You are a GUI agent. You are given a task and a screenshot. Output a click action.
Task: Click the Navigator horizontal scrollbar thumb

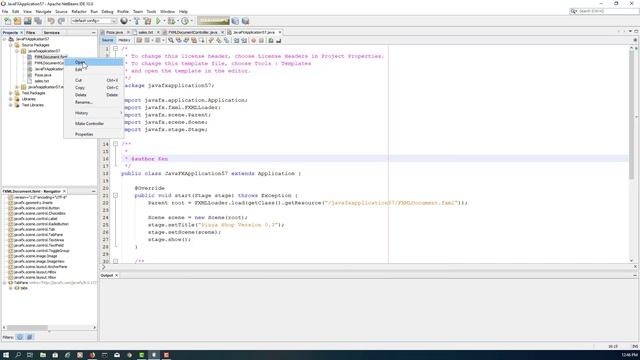(x=27, y=328)
